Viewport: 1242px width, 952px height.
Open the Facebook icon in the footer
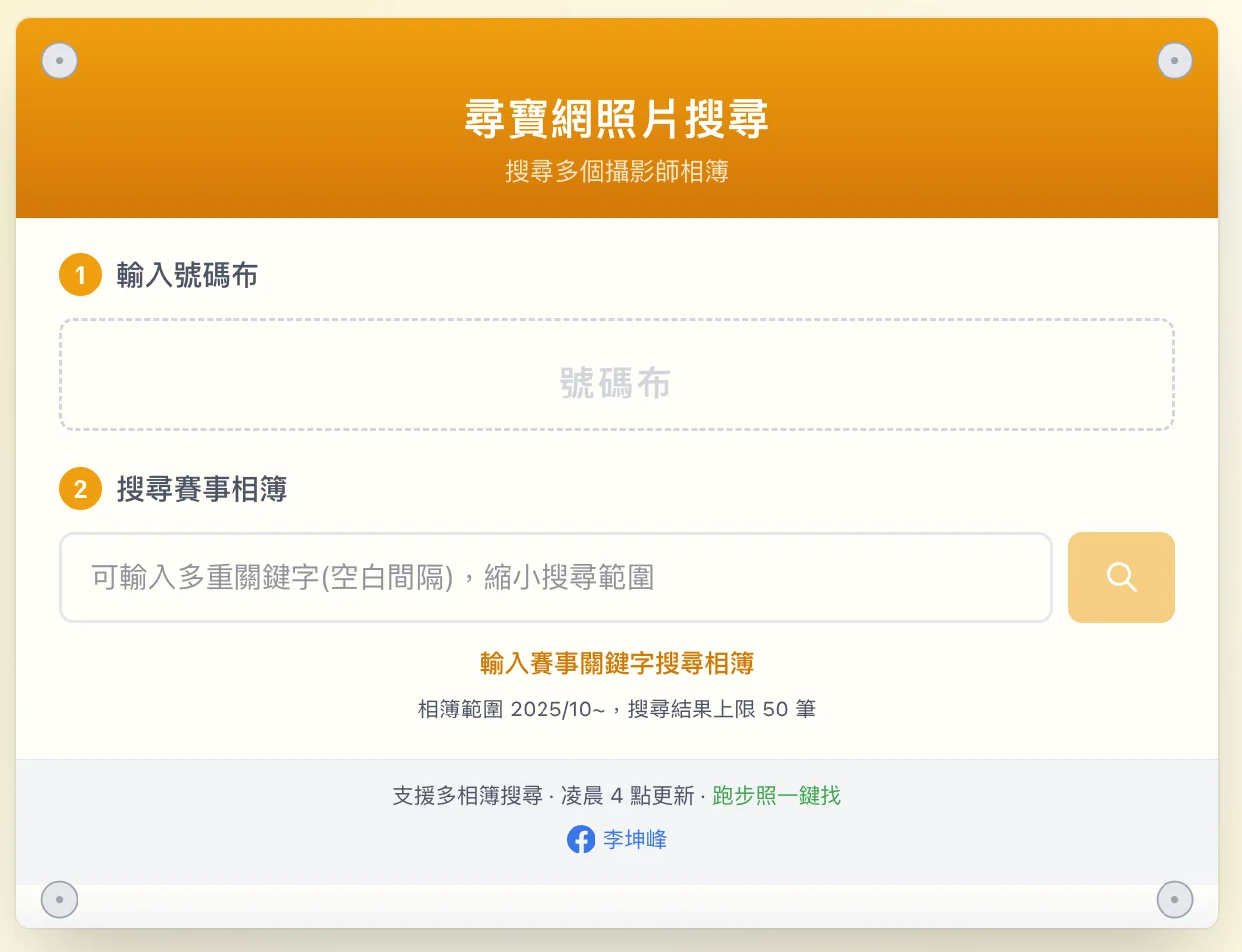pyautogui.click(x=580, y=839)
